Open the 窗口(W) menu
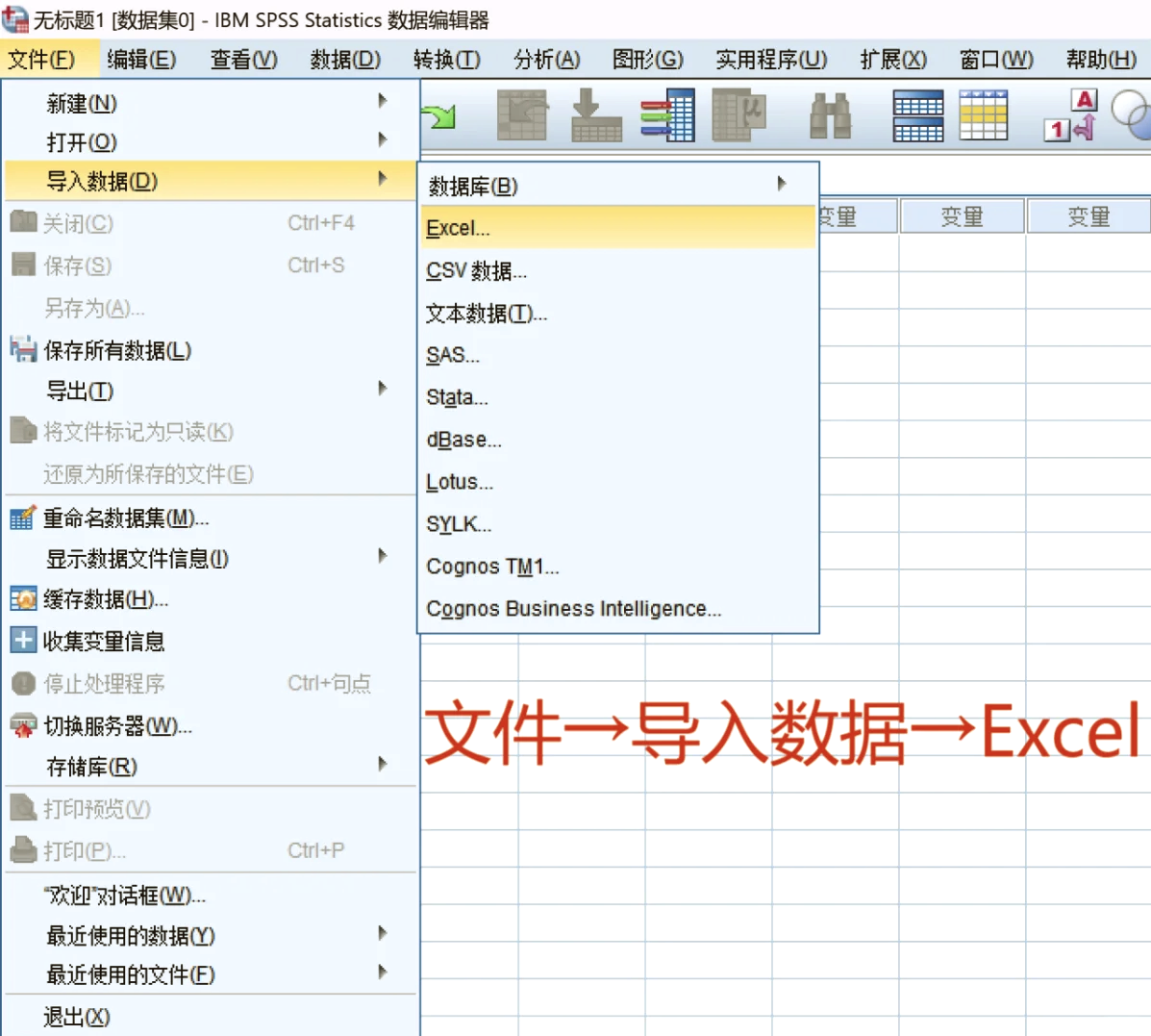This screenshot has width=1151, height=1036. point(996,60)
